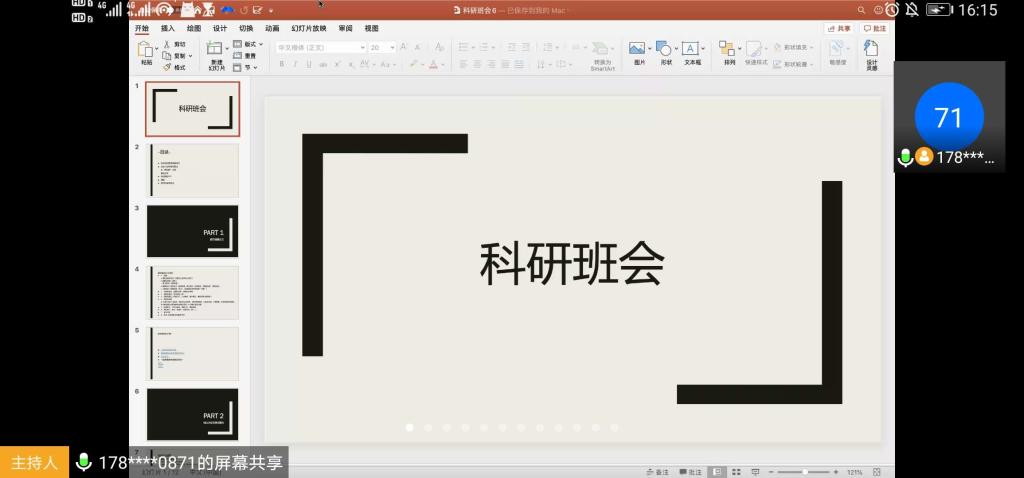The height and width of the screenshot is (478, 1024).
Task: Insert a picture with 图片 icon
Action: pos(638,52)
